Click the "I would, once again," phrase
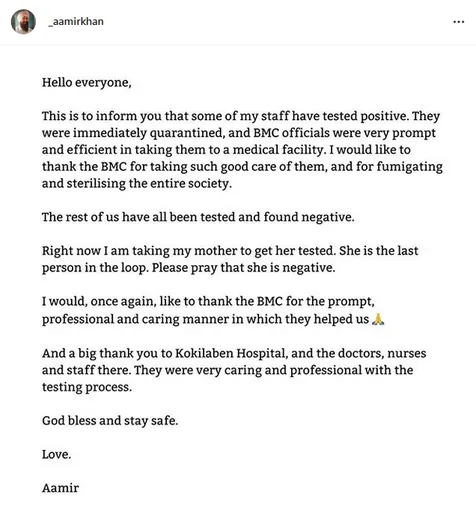Screen dimensions: 476x517 point(99,301)
